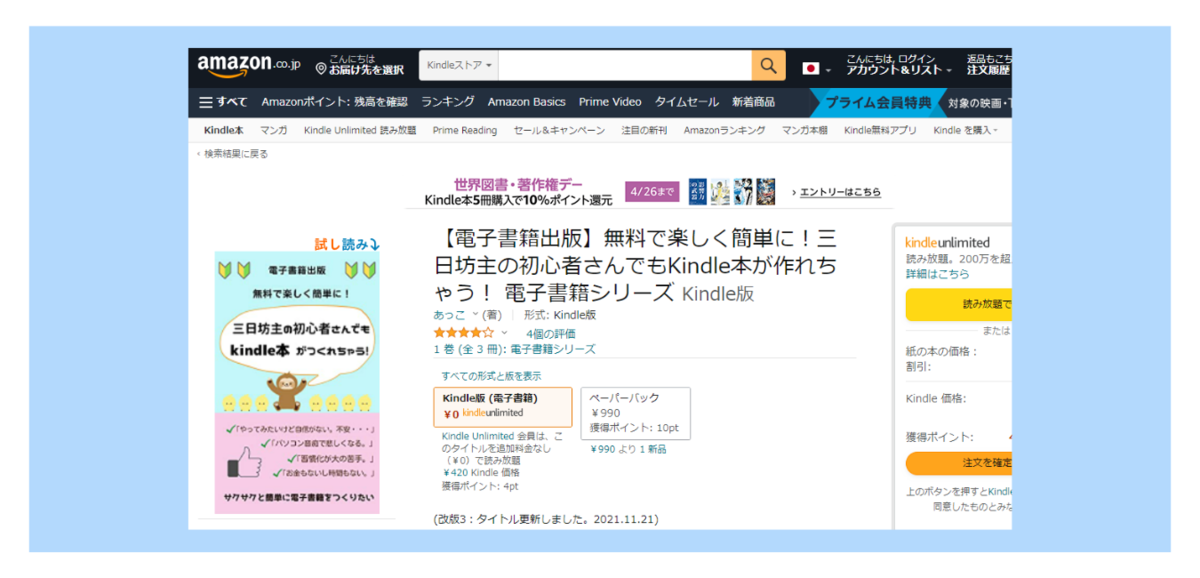Screen dimensions: 1200x578
Task: Open 返品もこちら 注文履歴
Action: [988, 65]
